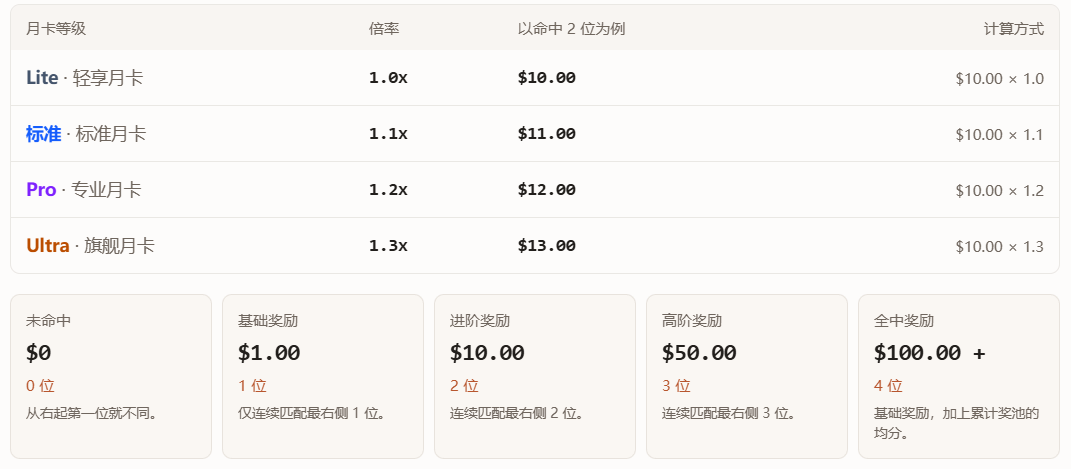Viewport: 1071px width, 469px height.
Task: Select the 标准 标准月卡 row label
Action: (x=86, y=134)
